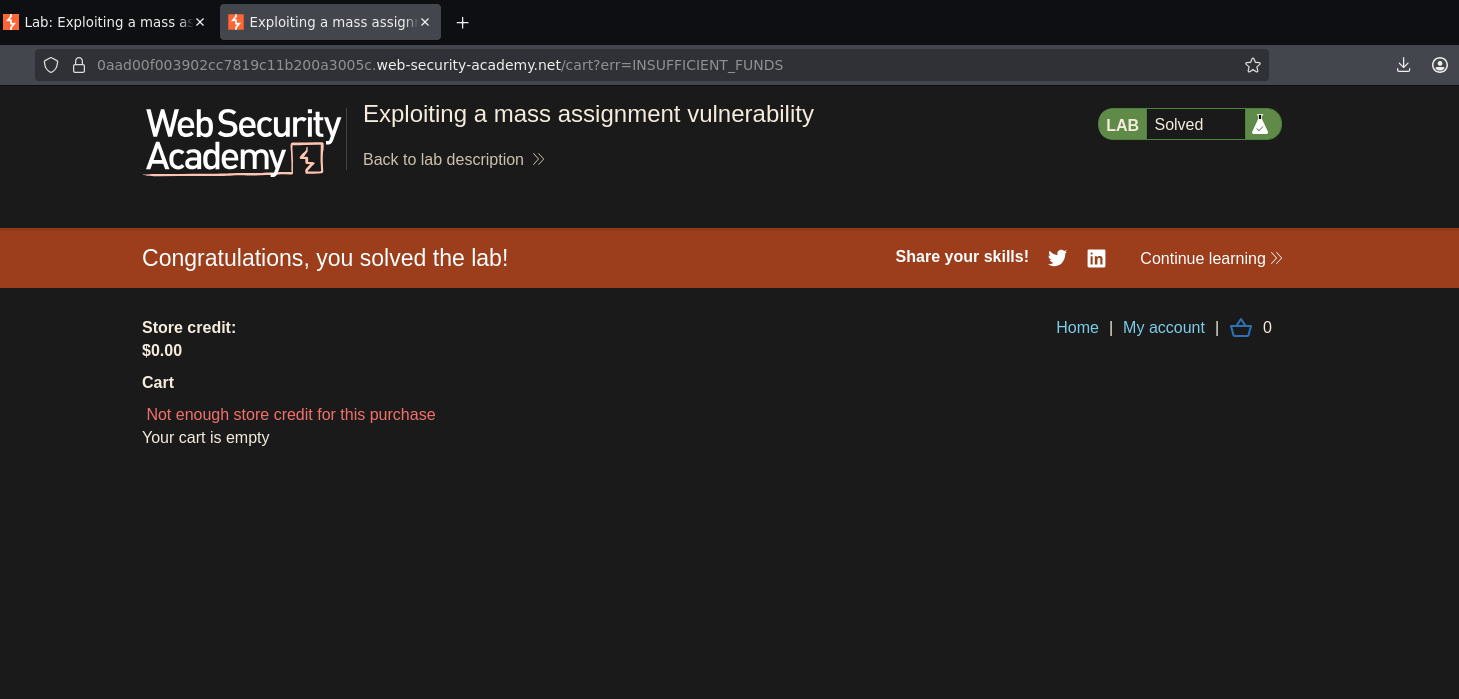Screen dimensions: 1459x699
Task: Click the 'Congratulations, you solved the lab!' text
Action: tap(325, 258)
